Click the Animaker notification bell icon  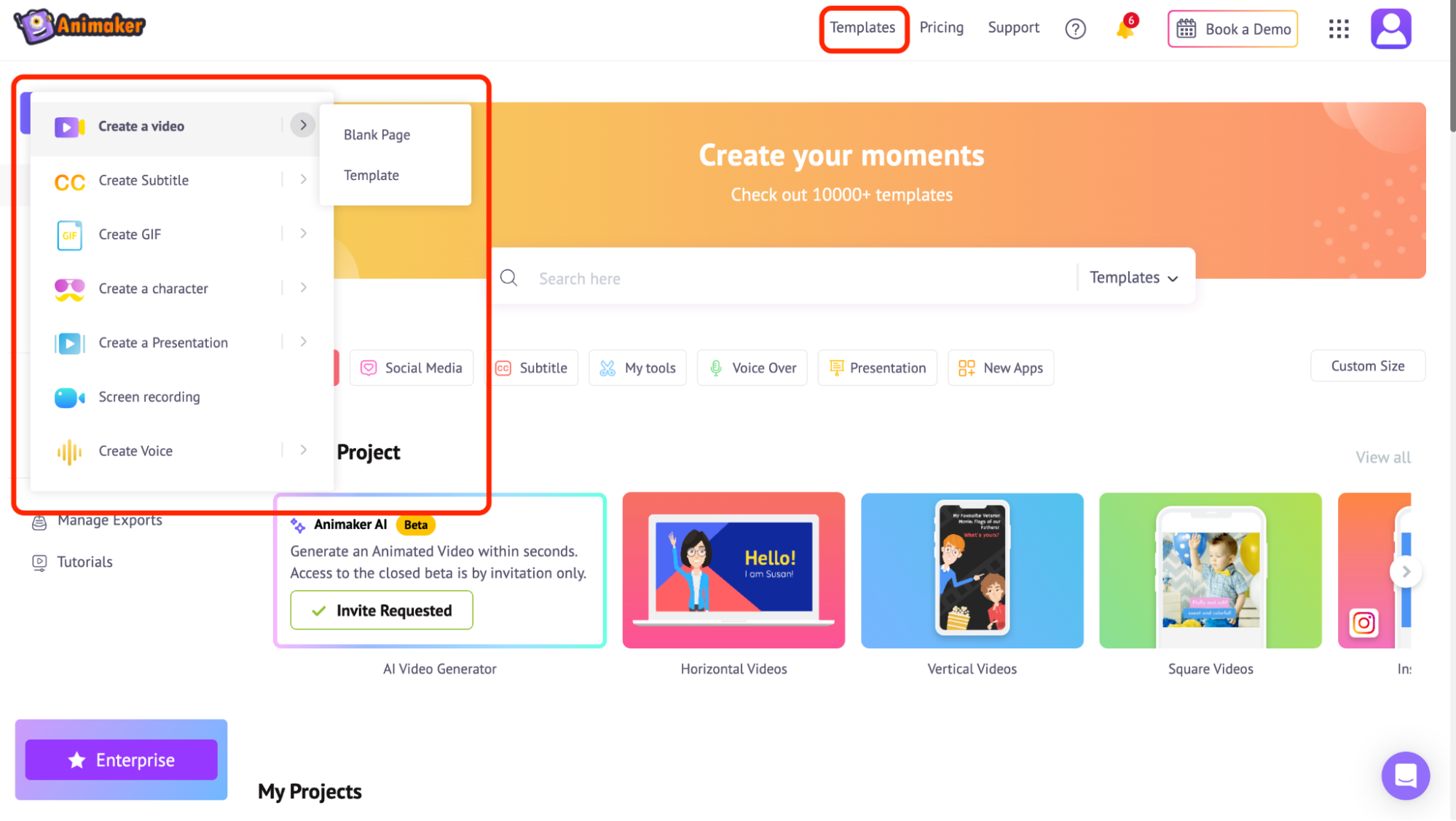[1125, 27]
